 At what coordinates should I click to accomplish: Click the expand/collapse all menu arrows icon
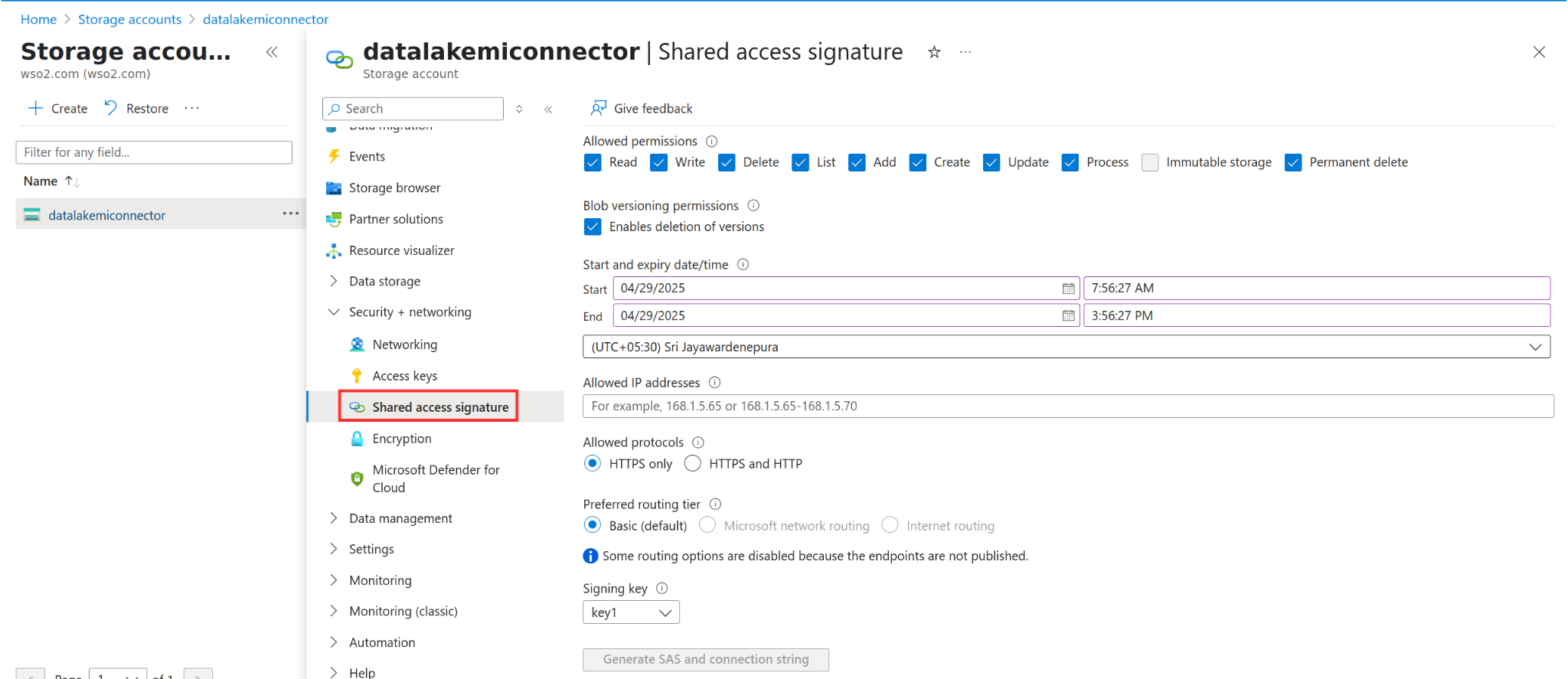tap(519, 109)
